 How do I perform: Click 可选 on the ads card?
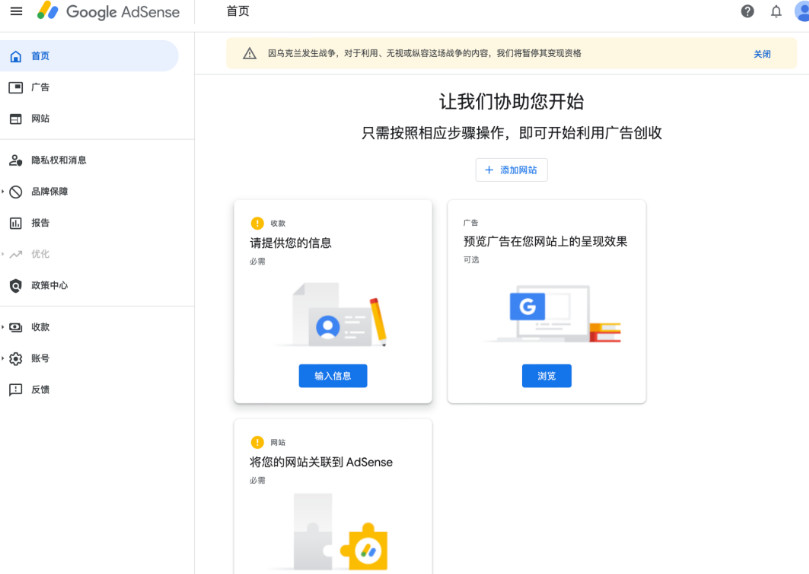pos(471,260)
